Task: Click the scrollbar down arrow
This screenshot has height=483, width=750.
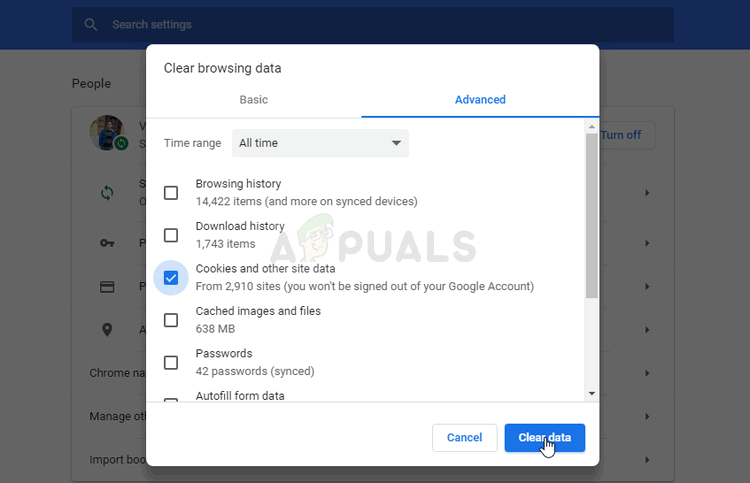Action: (x=592, y=394)
